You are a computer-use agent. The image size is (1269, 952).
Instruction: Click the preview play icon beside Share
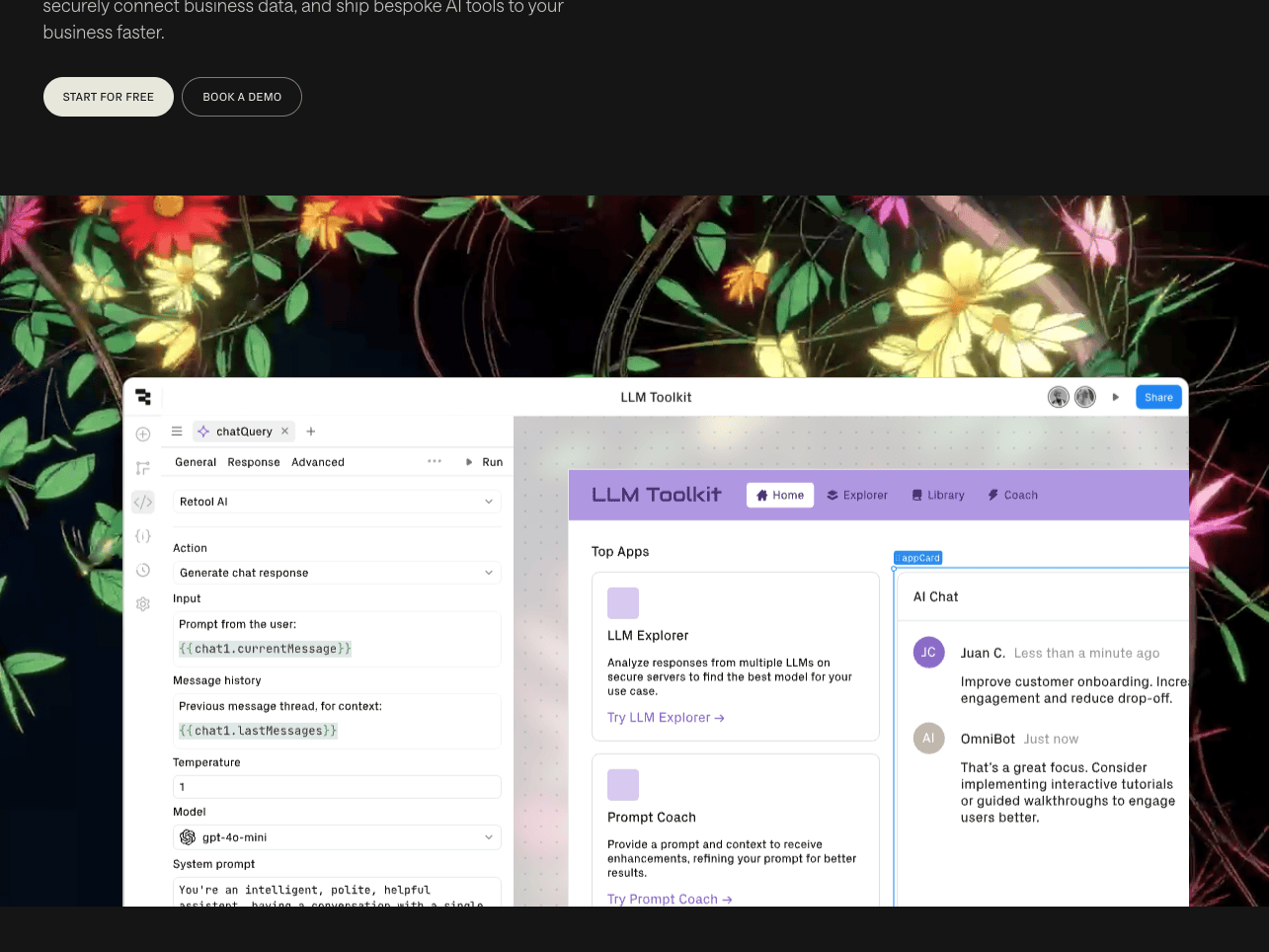tap(1116, 397)
